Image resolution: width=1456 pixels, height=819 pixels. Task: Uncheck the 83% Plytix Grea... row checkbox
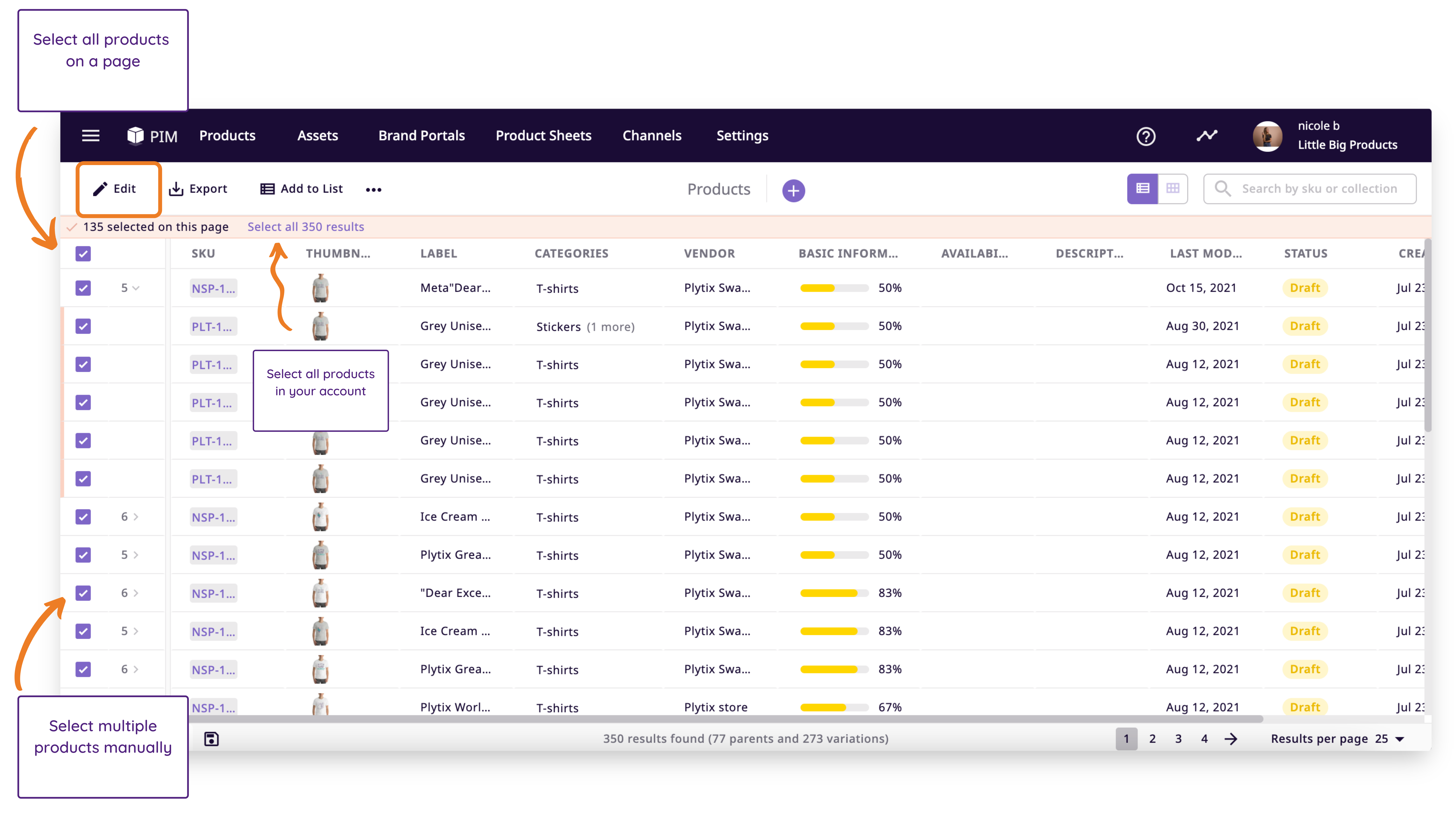pyautogui.click(x=83, y=669)
